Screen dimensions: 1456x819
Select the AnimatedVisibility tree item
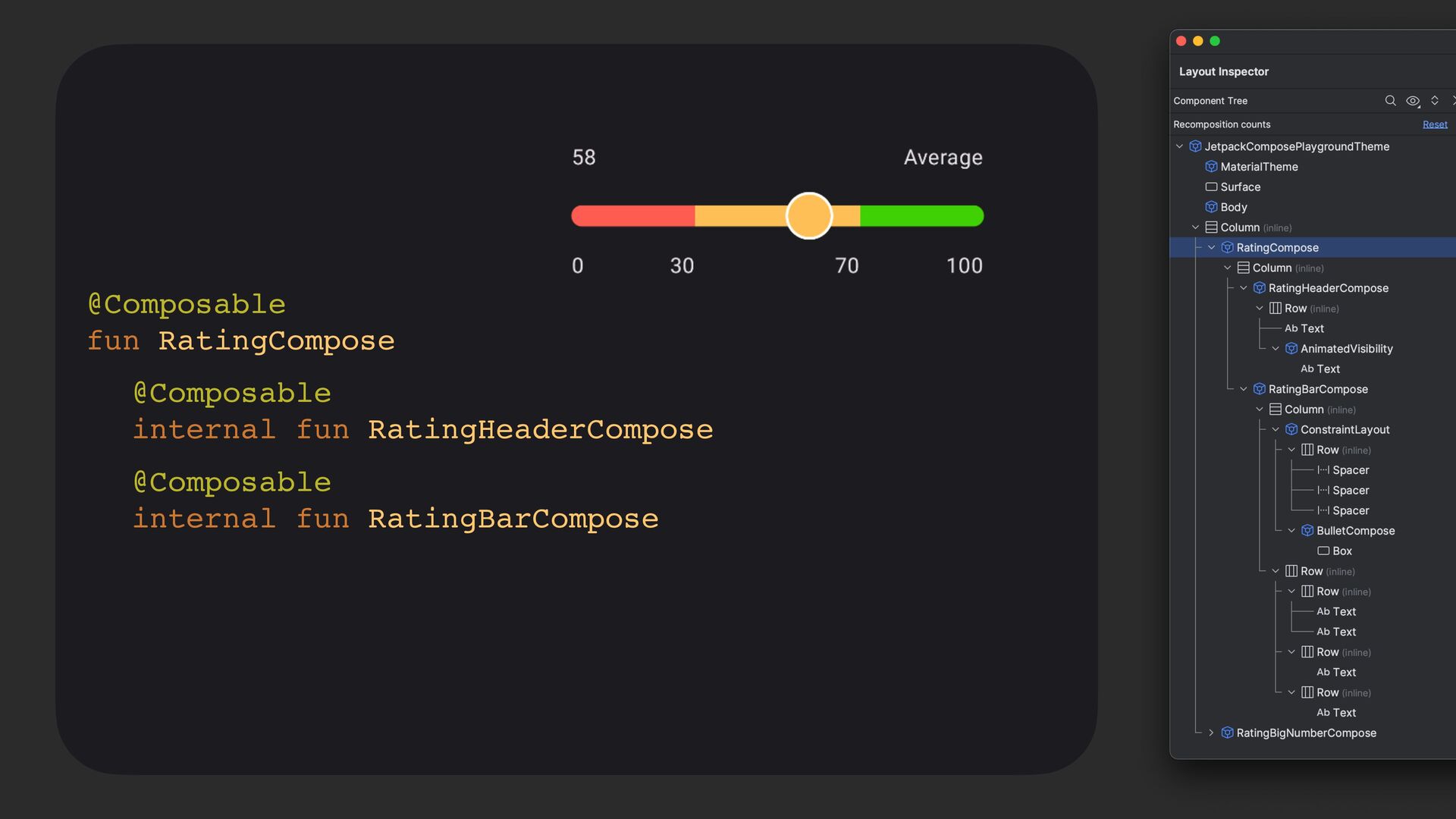(1346, 349)
